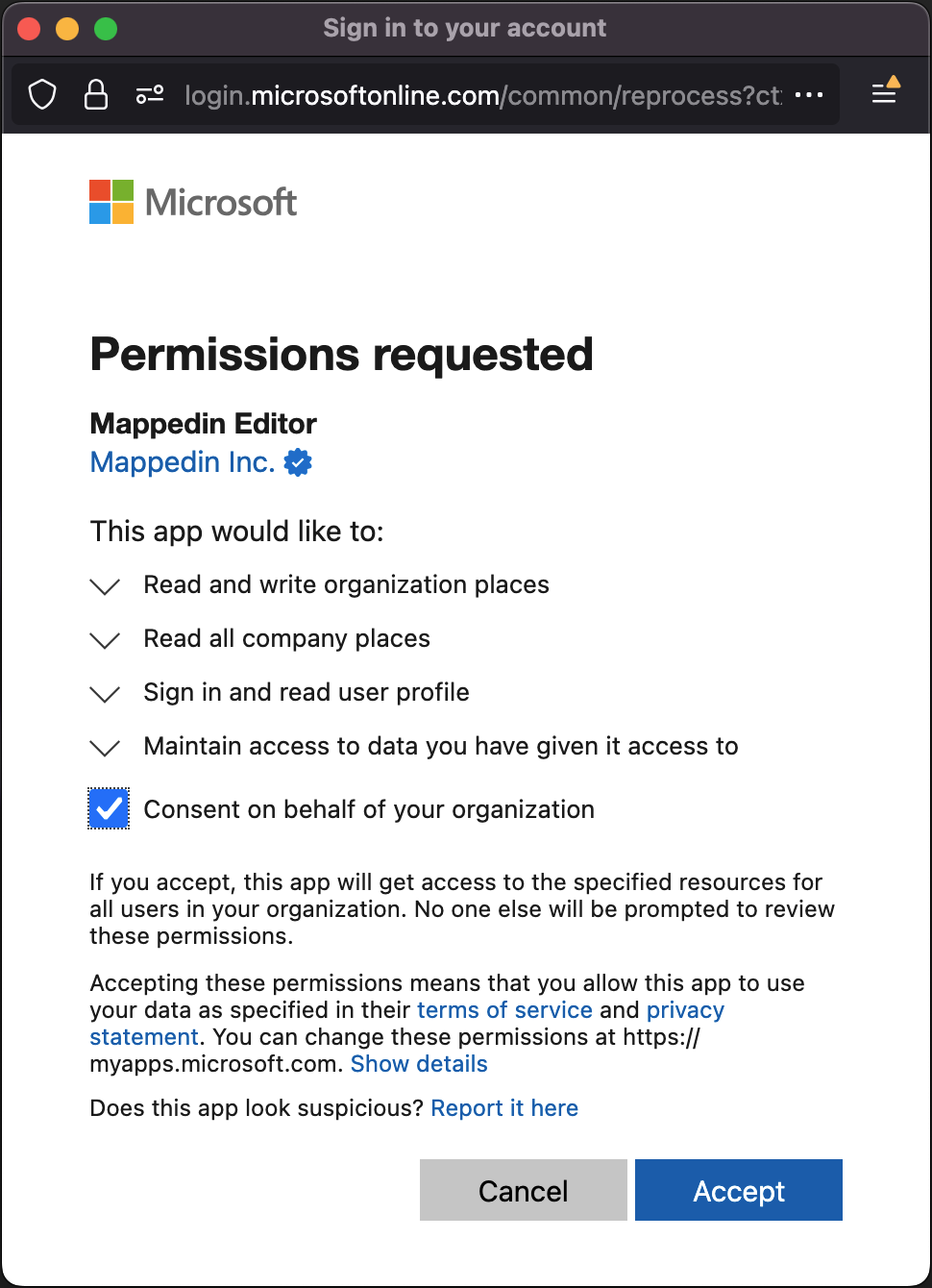Click the verified publisher badge next to Mappedin Inc.
The image size is (932, 1288).
pos(298,462)
